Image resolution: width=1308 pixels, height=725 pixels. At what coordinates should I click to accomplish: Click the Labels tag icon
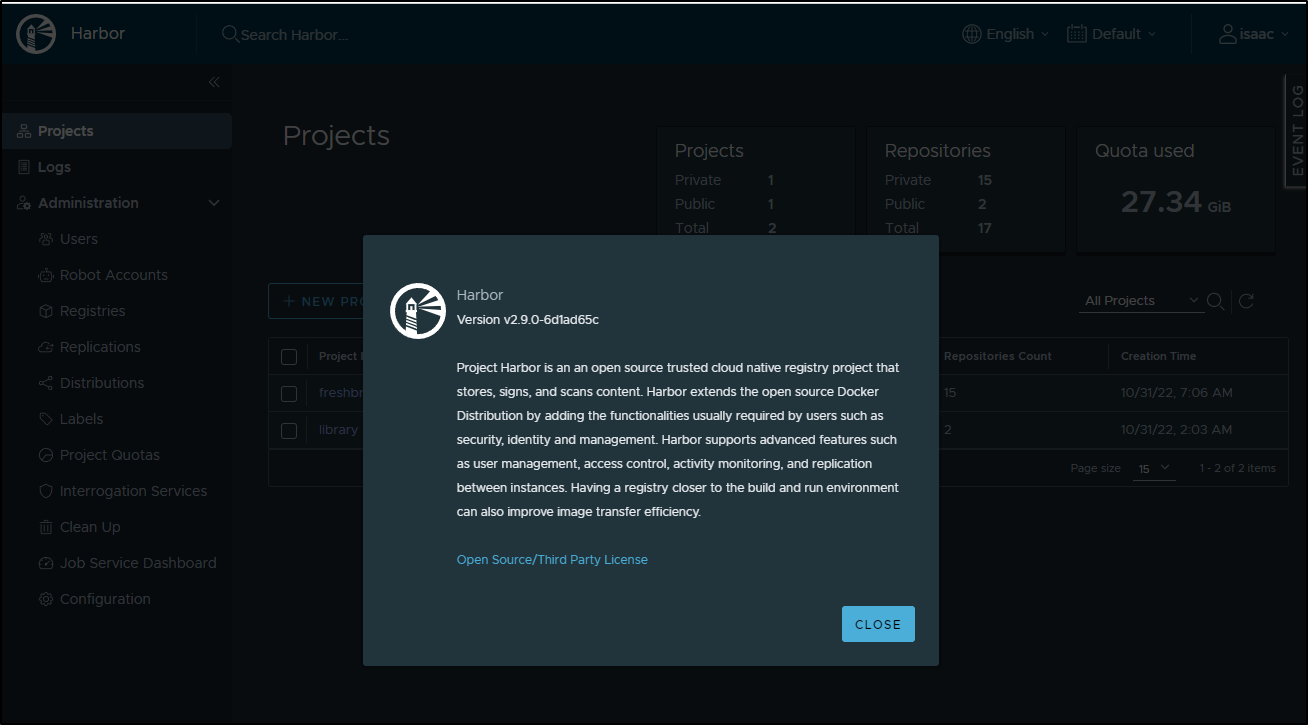point(46,419)
